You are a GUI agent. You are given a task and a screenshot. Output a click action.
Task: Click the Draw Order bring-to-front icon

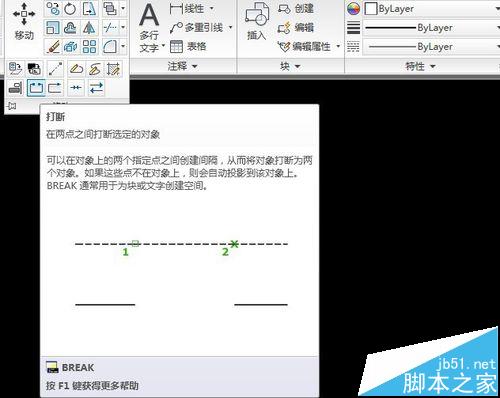(109, 8)
